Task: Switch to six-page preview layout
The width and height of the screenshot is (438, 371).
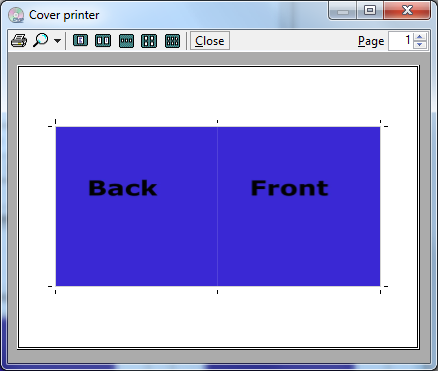Action: pos(172,41)
